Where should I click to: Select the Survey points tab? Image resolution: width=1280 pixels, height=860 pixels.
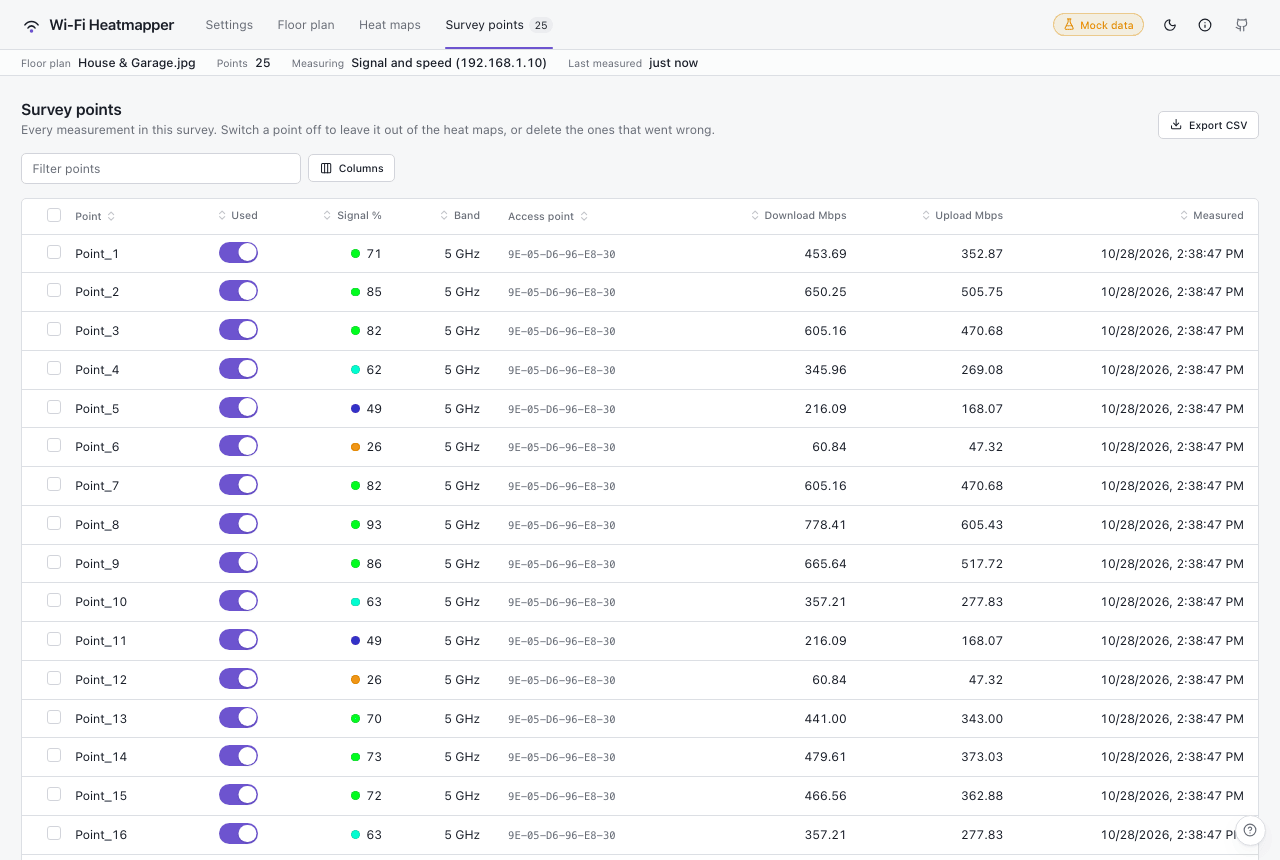[498, 25]
